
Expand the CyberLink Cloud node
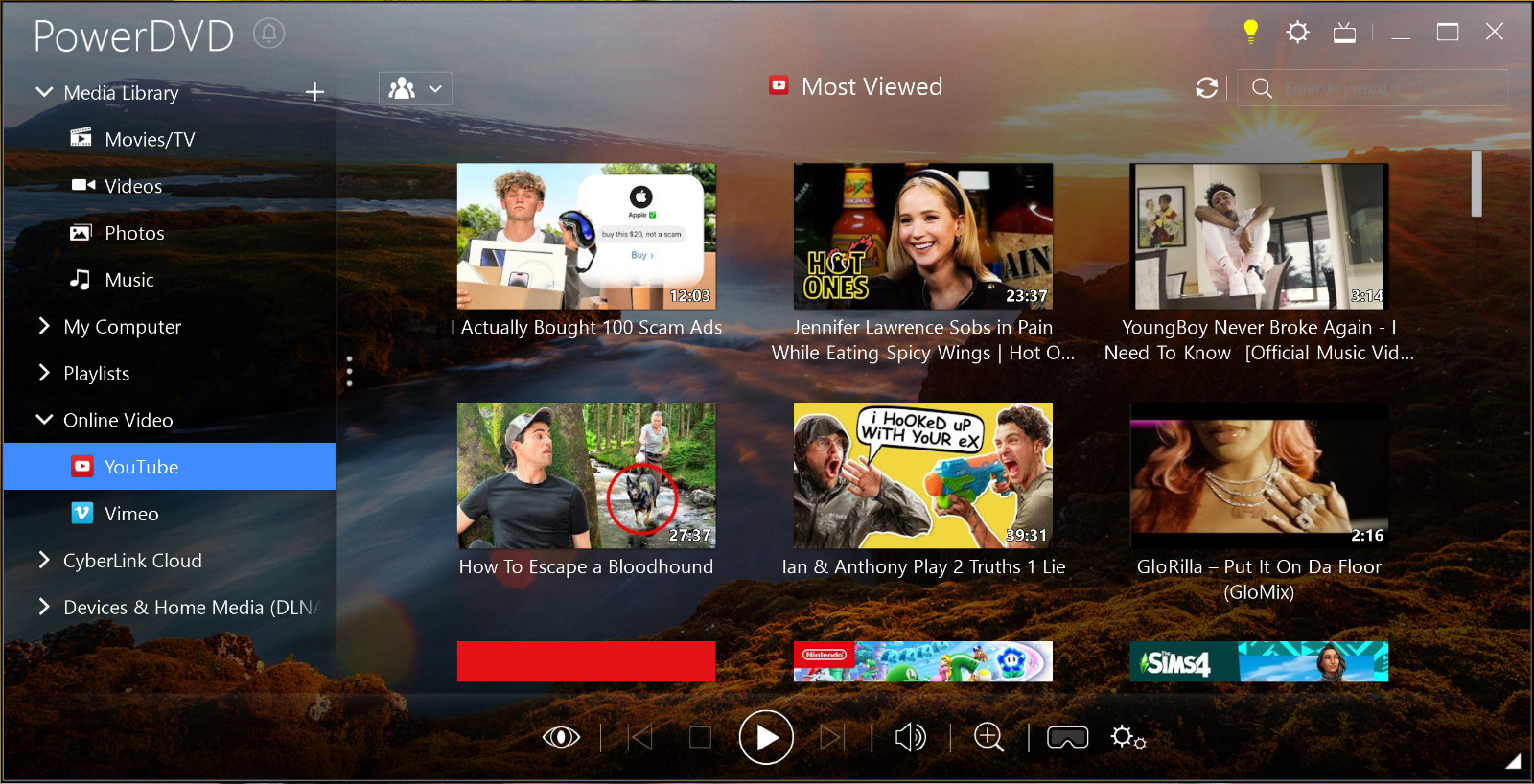(x=44, y=560)
